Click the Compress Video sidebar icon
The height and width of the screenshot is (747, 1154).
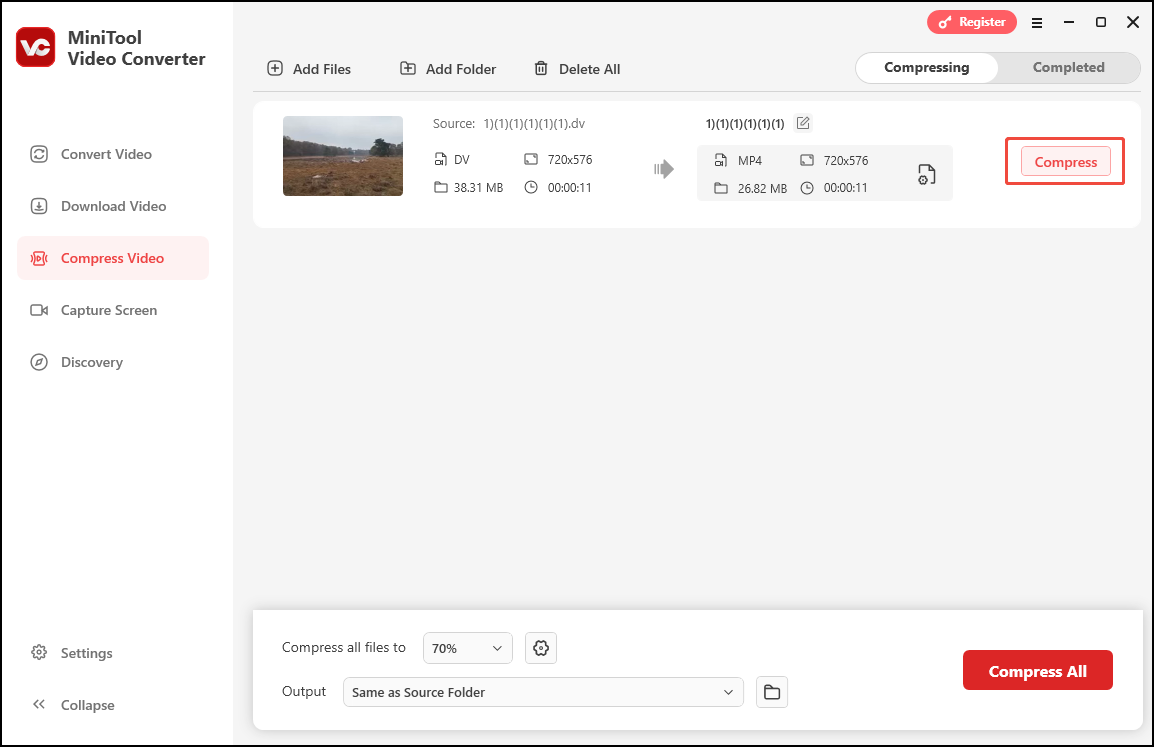click(x=39, y=258)
